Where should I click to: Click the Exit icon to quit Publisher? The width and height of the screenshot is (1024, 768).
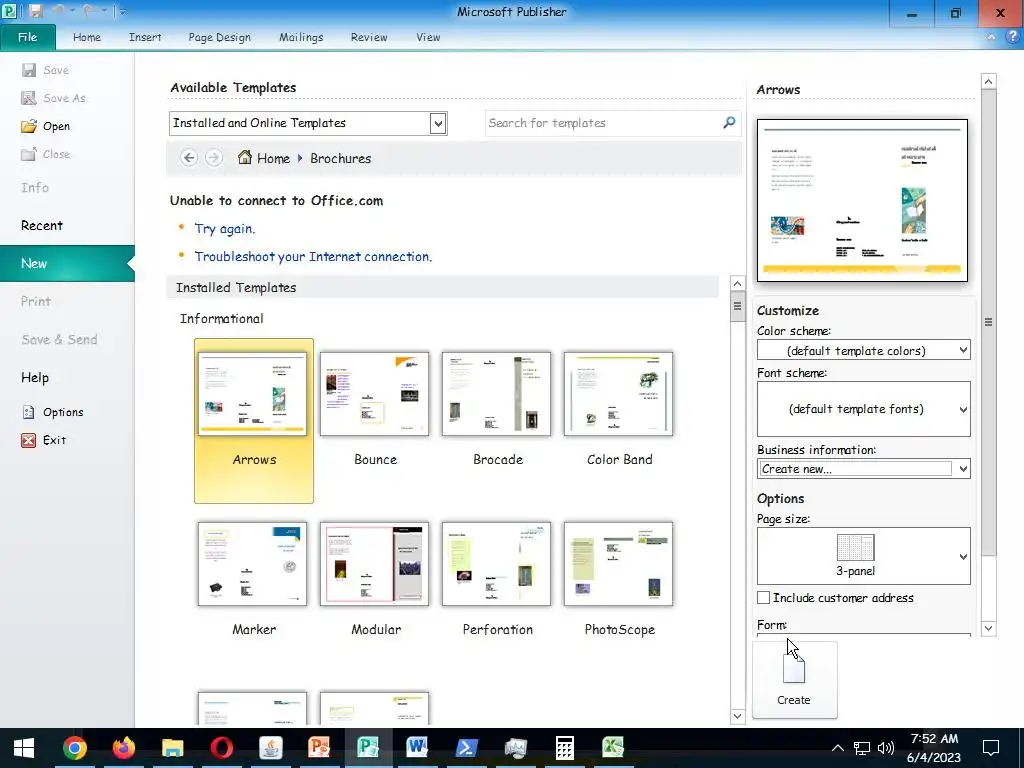(29, 440)
